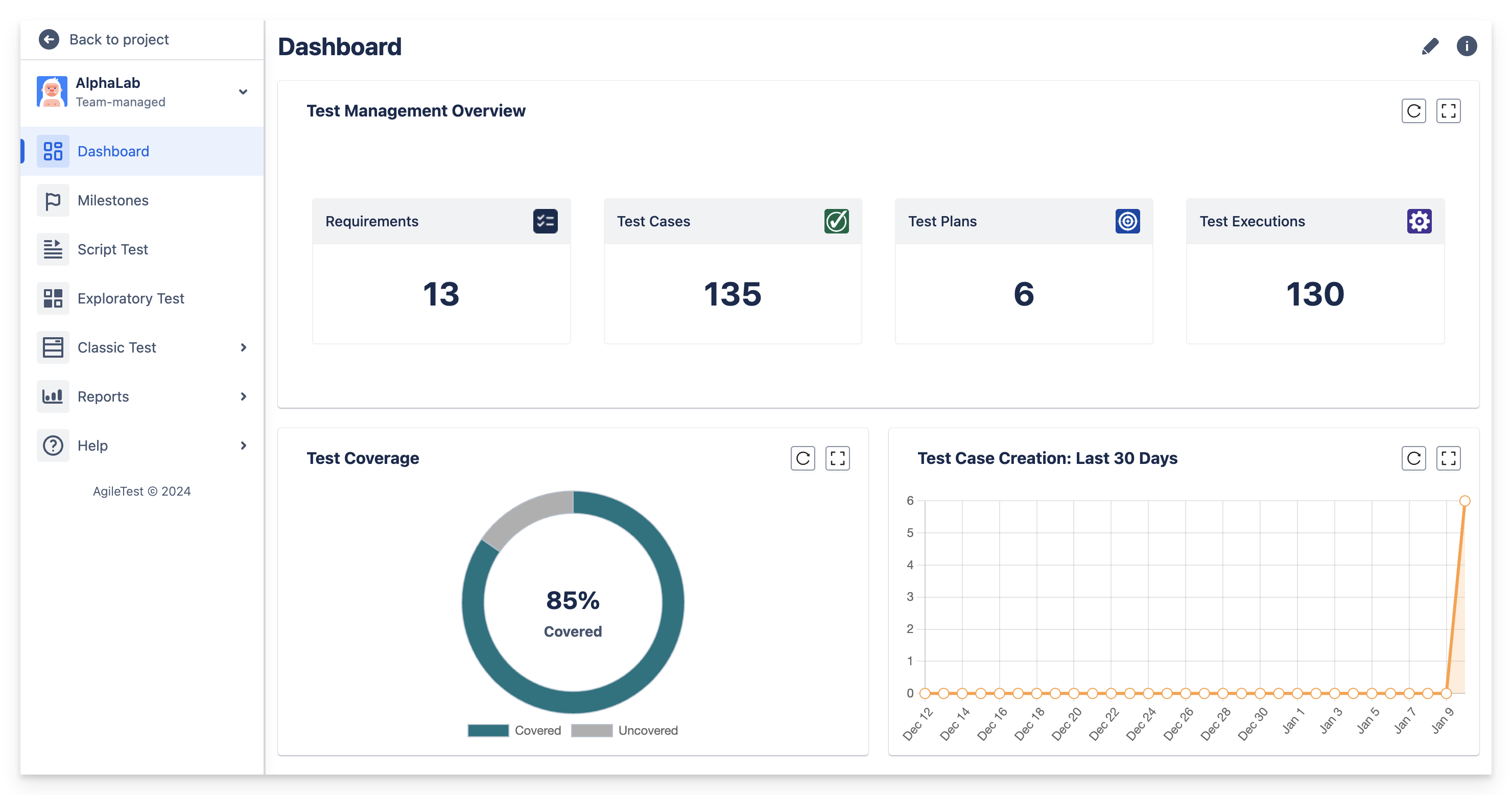The image size is (1512, 795).
Task: Expand the Help submenu
Action: point(243,446)
